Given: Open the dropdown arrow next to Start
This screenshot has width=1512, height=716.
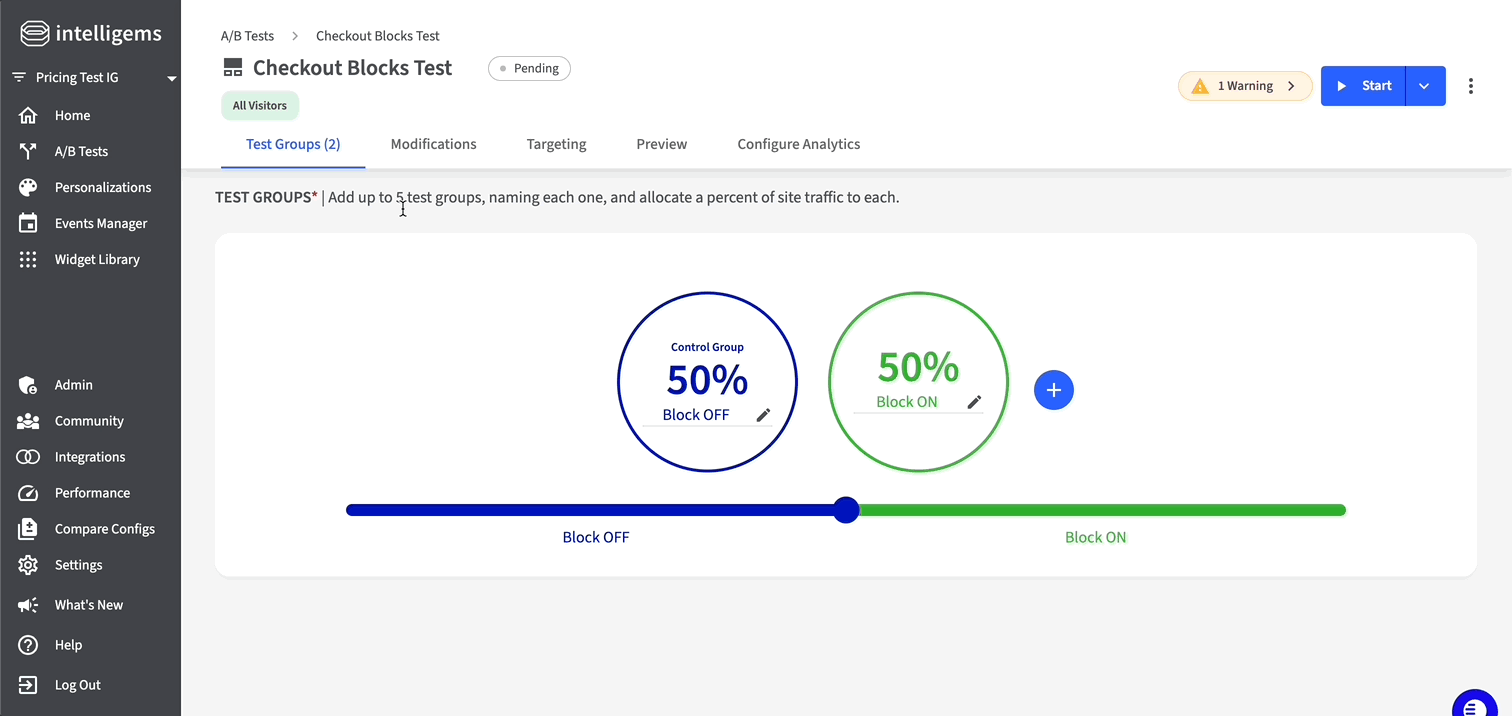Looking at the screenshot, I should tap(1425, 86).
